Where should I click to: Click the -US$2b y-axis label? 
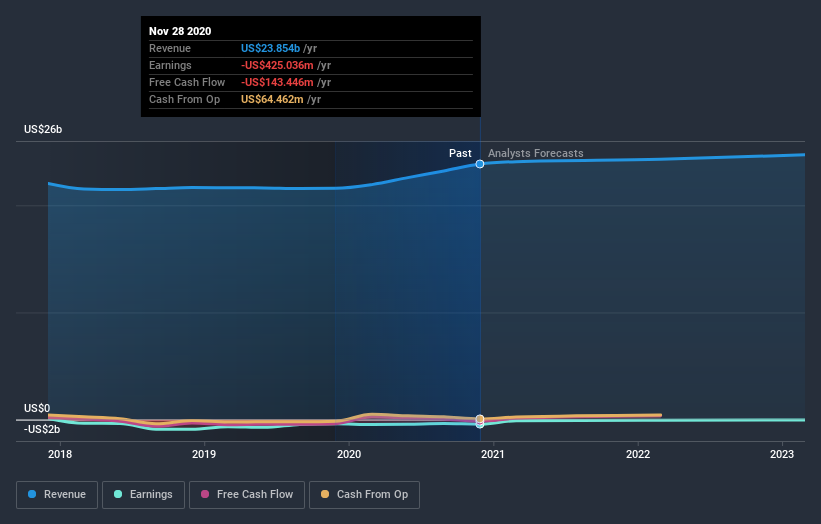pos(42,429)
